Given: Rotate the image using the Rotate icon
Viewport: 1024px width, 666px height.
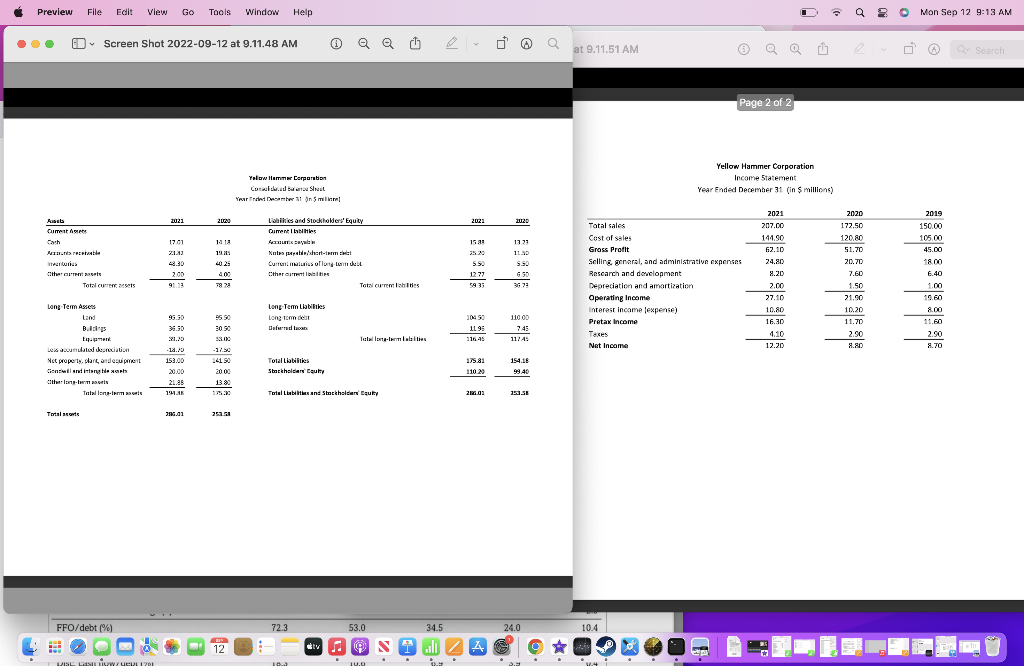Looking at the screenshot, I should pyautogui.click(x=502, y=44).
